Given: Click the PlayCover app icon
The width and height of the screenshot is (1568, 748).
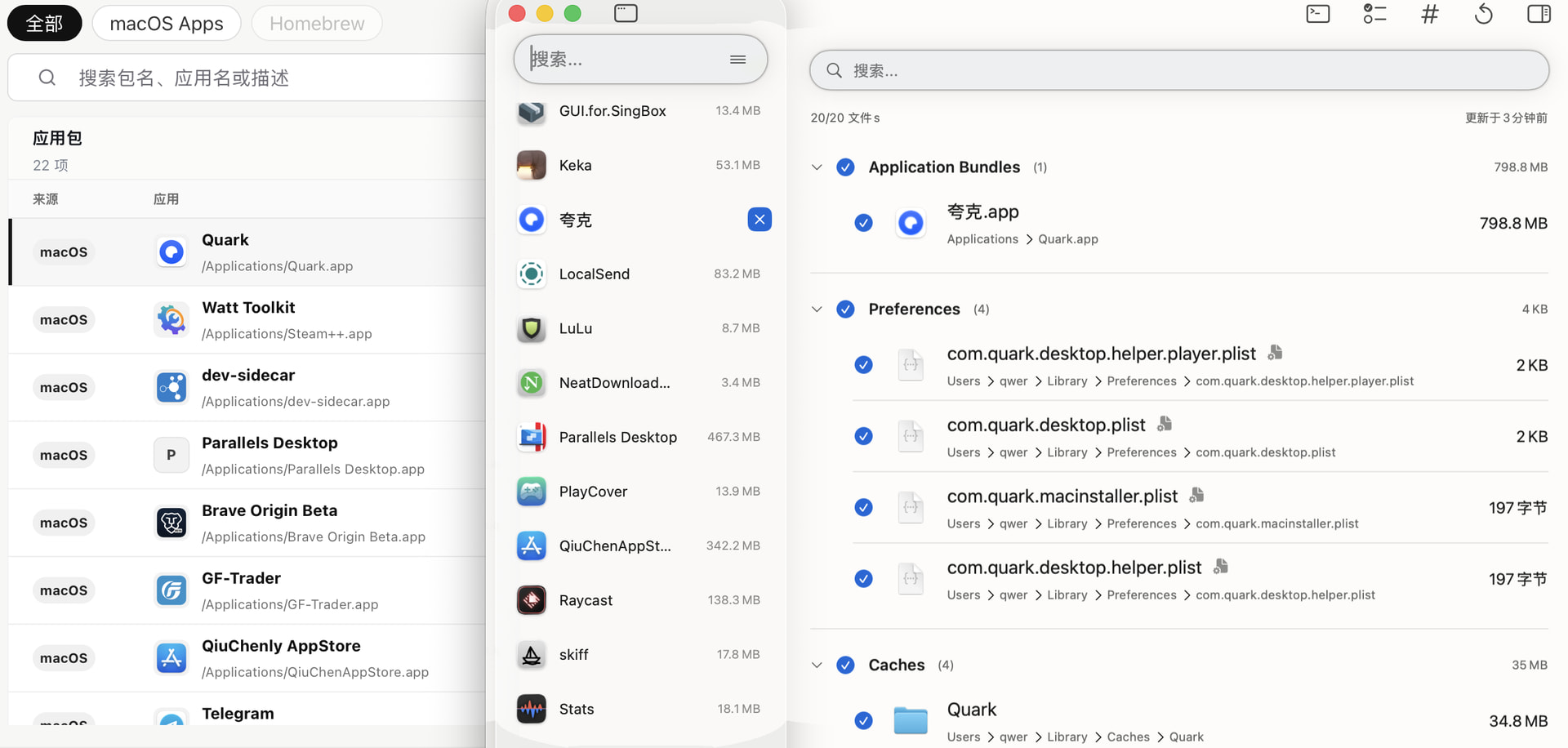Looking at the screenshot, I should pyautogui.click(x=532, y=492).
